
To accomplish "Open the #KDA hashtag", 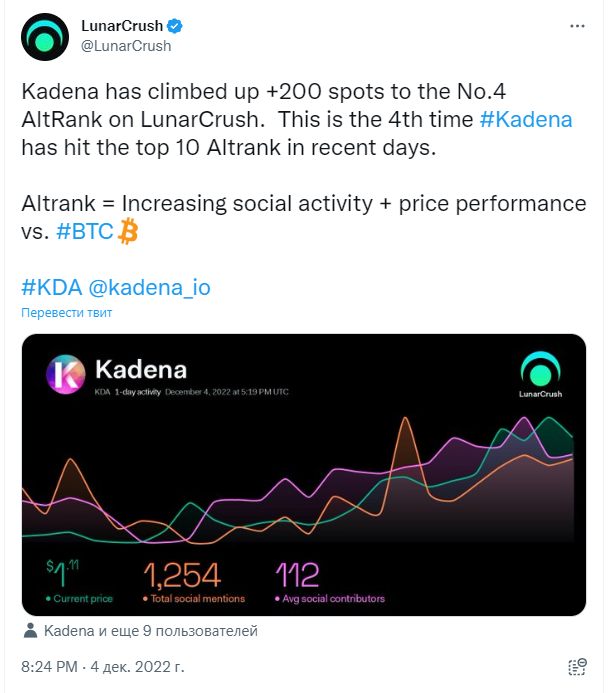I will pos(52,288).
